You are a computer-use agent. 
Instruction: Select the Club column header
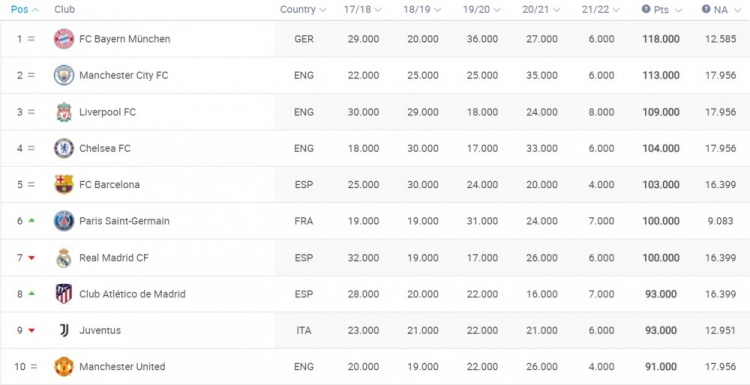65,10
